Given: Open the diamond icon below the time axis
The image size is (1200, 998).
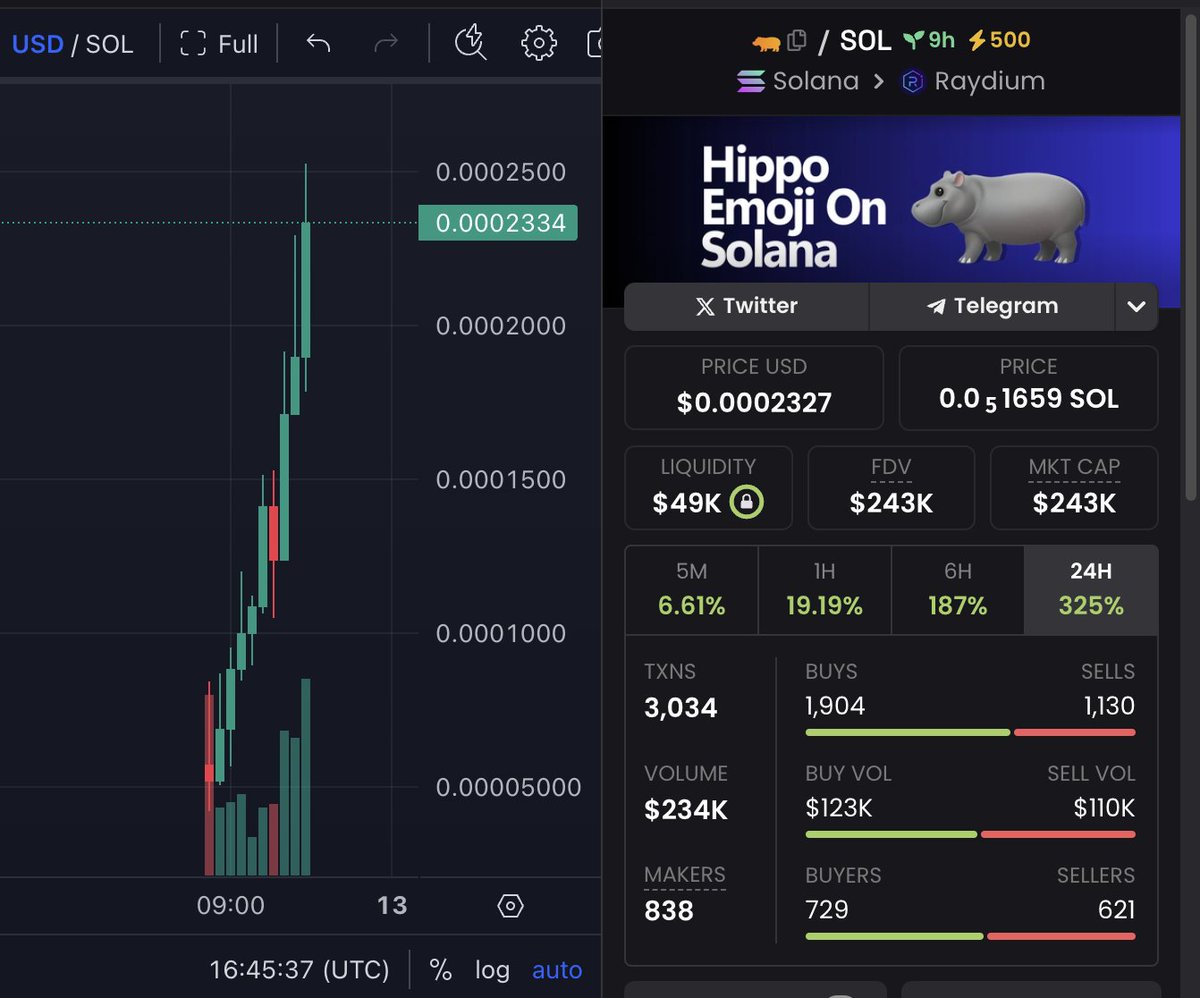Looking at the screenshot, I should (511, 905).
